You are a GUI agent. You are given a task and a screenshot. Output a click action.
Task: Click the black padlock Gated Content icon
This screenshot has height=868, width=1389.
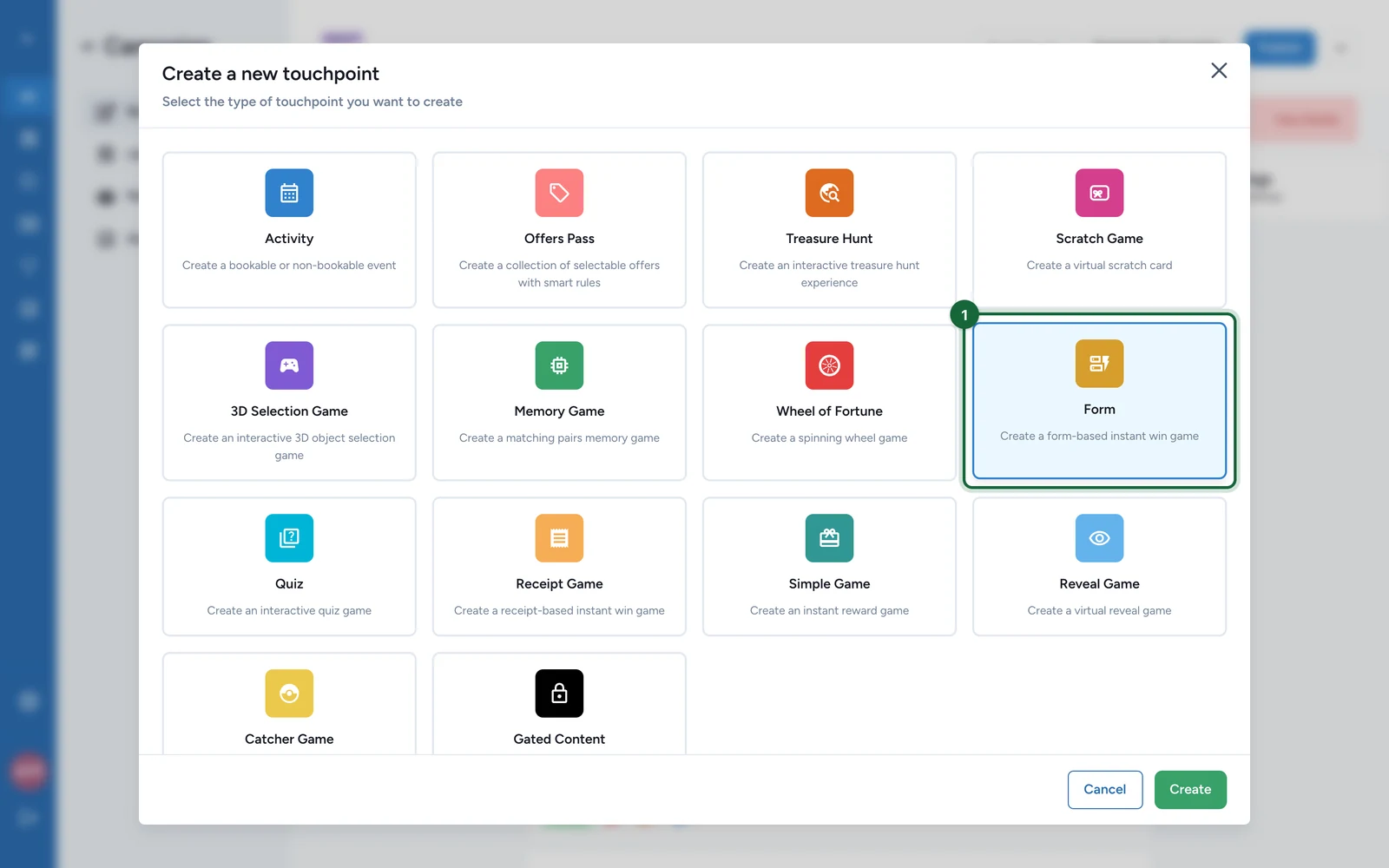(559, 694)
